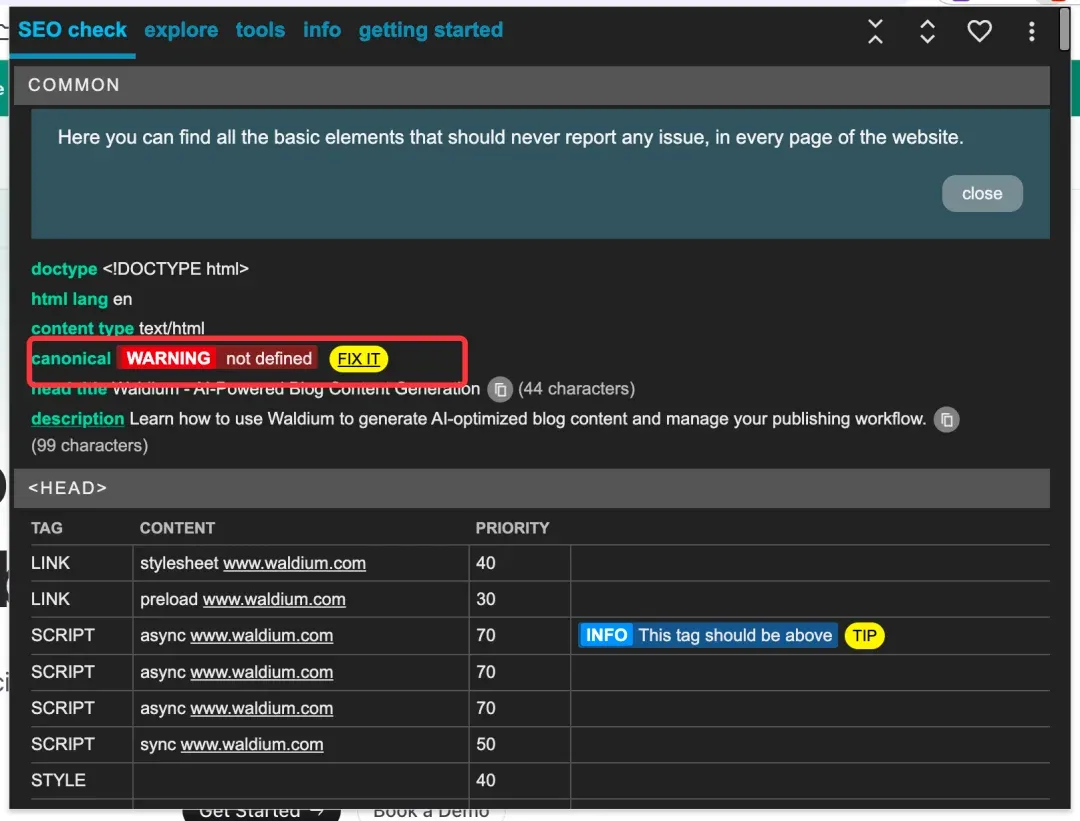Click the description label link
Screen dimensions: 1080x821
pos(77,419)
